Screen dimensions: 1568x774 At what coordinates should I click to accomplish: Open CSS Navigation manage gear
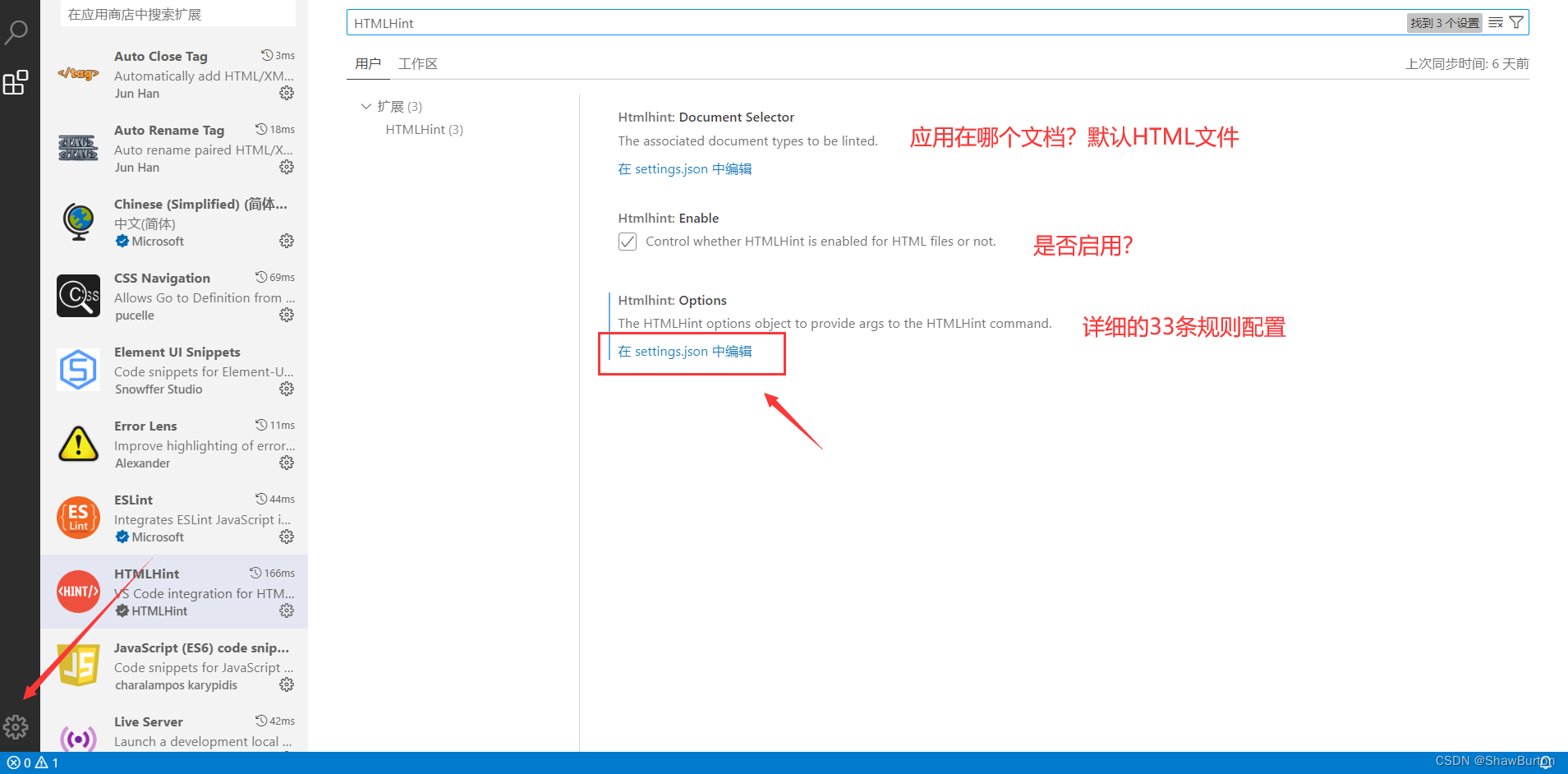287,315
